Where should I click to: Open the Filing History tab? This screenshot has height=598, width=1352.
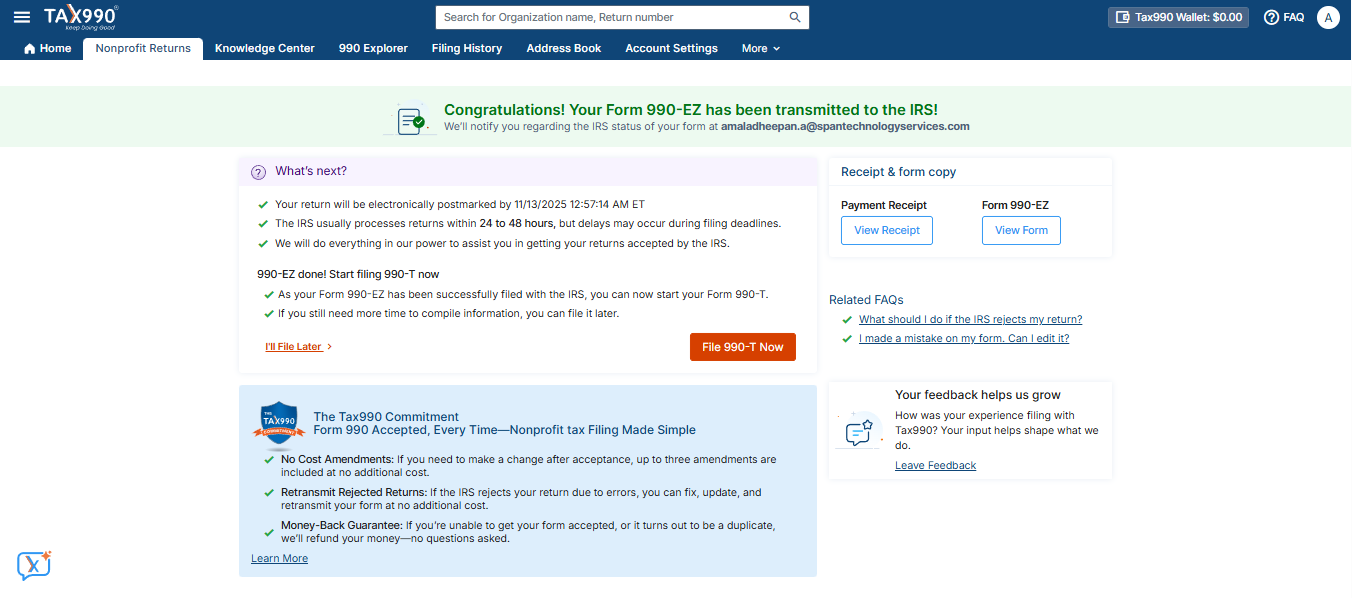(x=467, y=48)
